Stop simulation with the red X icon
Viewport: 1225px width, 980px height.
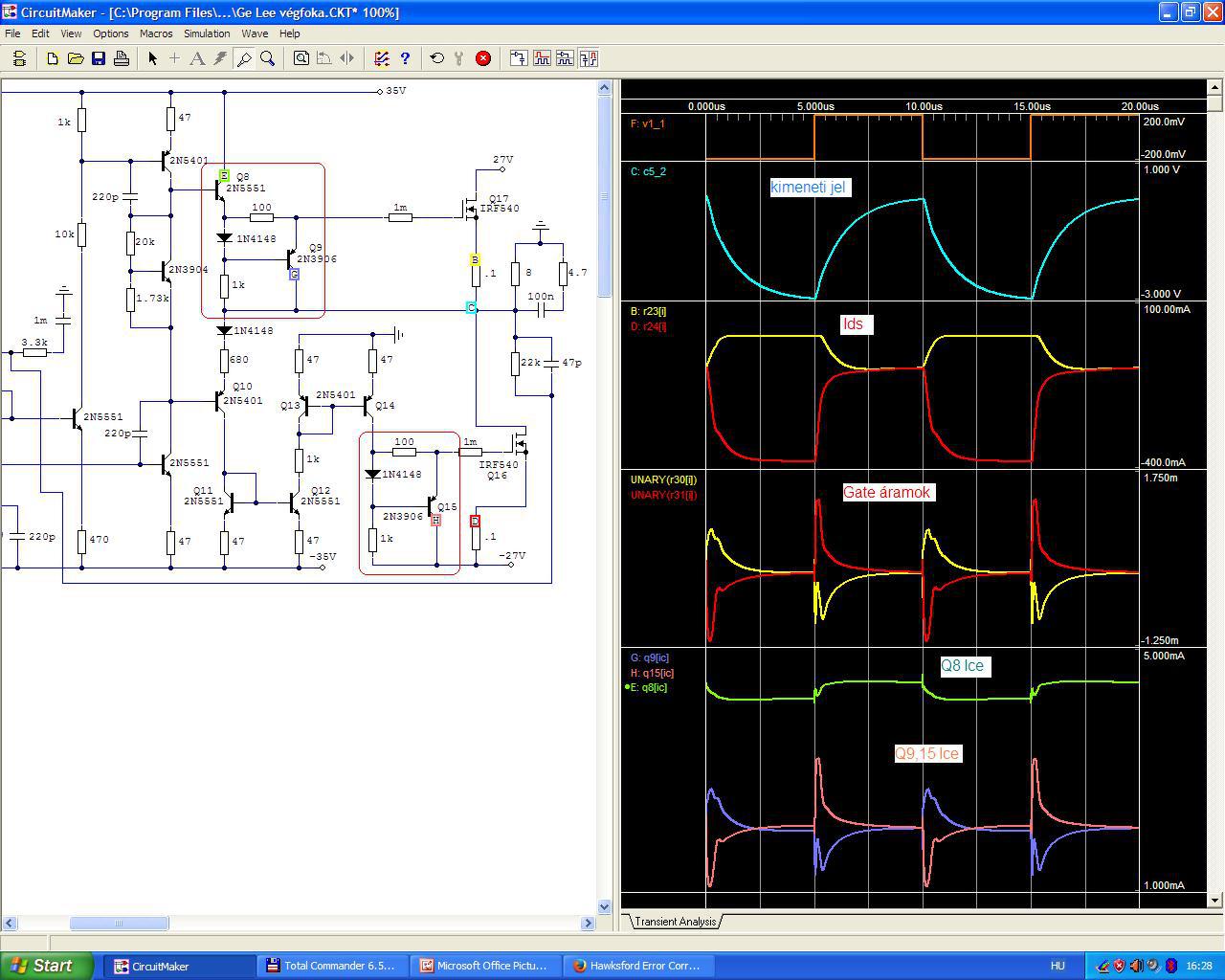[483, 58]
